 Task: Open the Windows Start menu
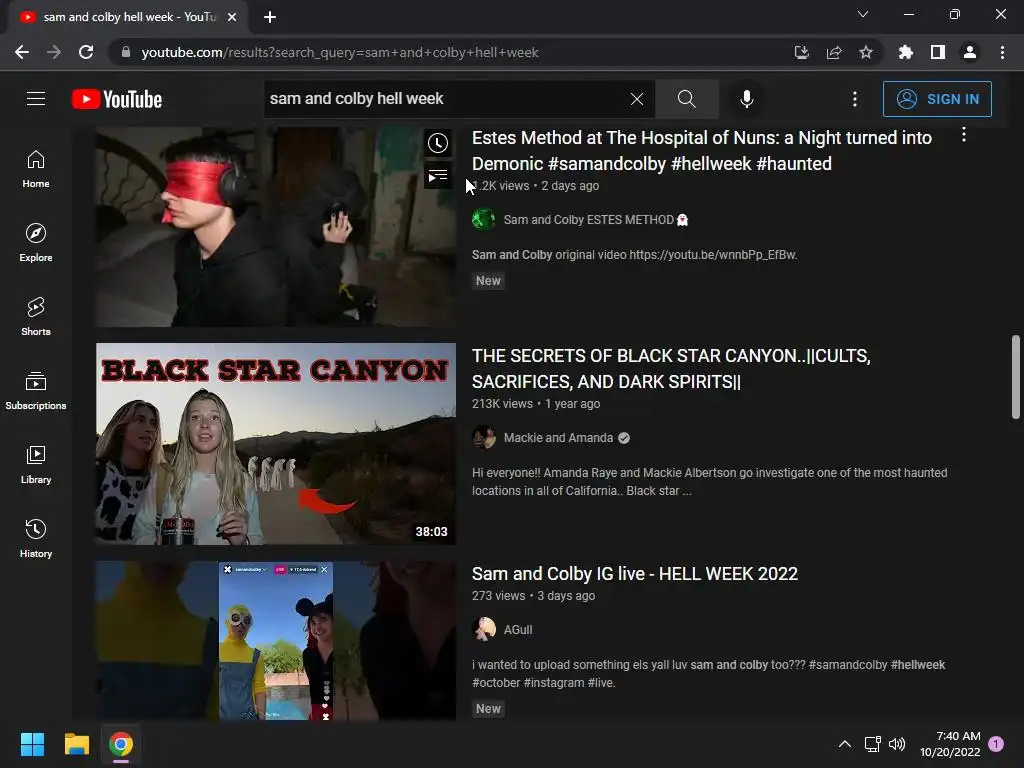pos(32,744)
